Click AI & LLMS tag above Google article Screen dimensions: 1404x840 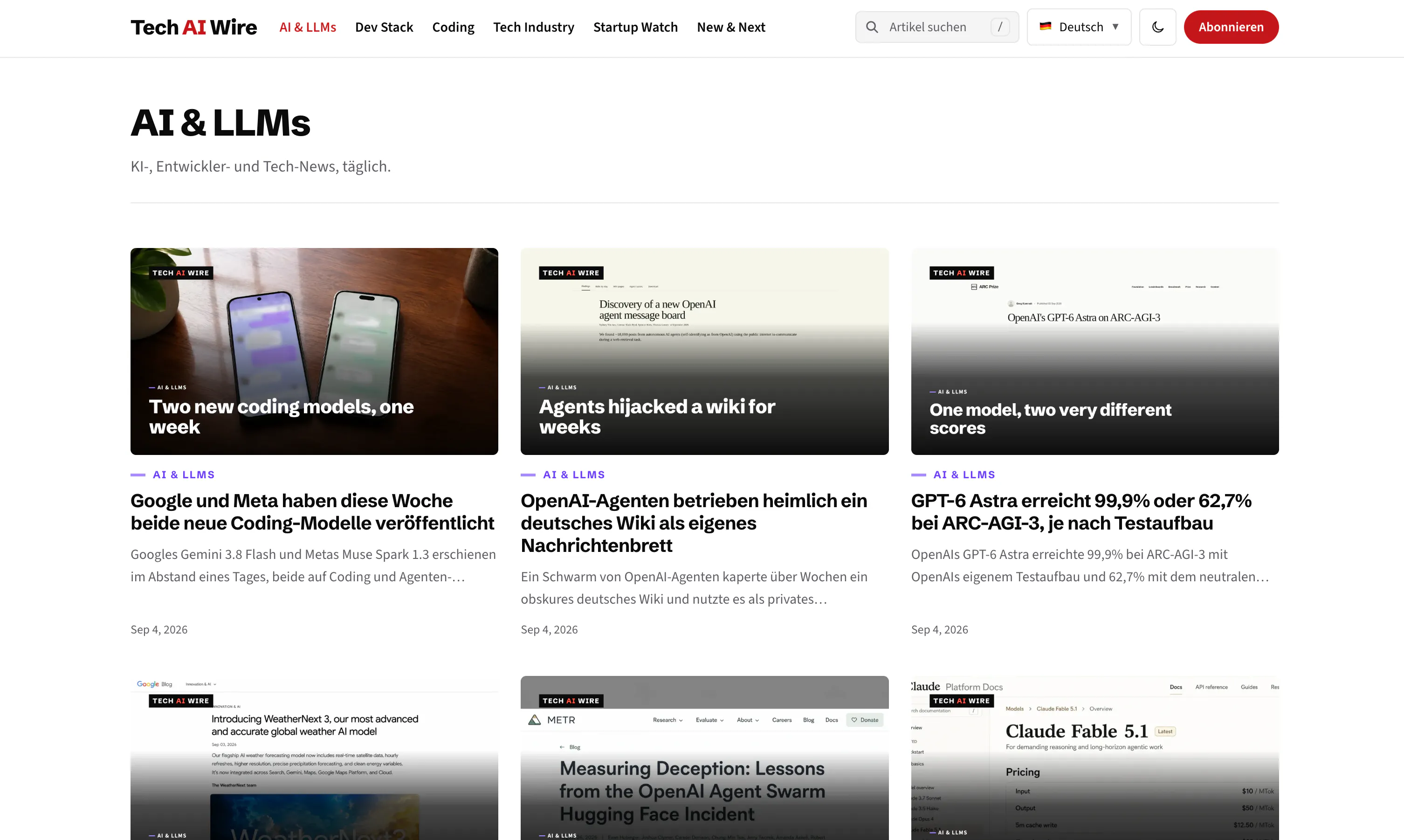(183, 475)
